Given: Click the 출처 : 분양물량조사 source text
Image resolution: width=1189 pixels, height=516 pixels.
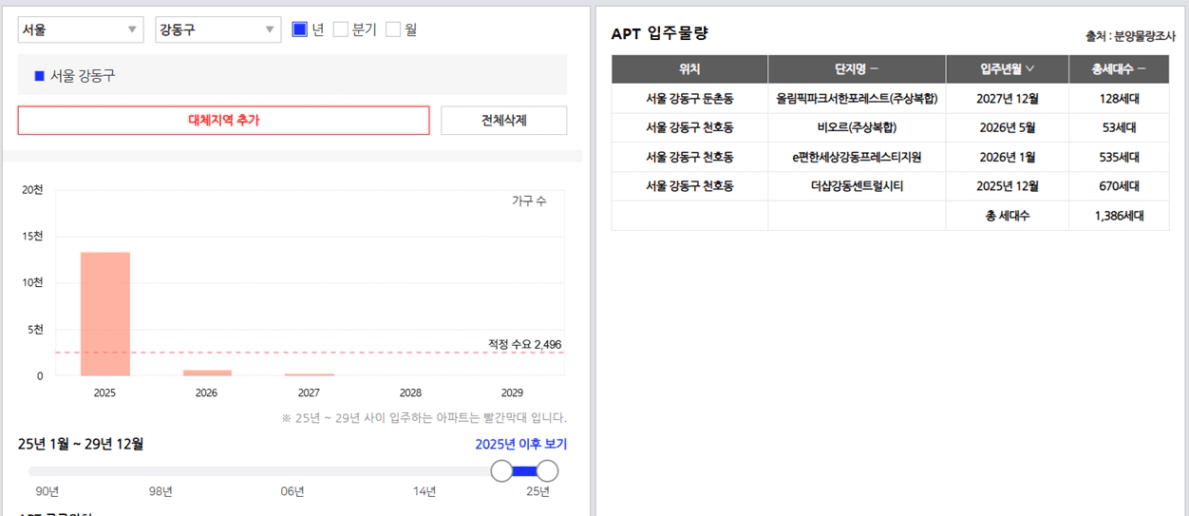Looking at the screenshot, I should coord(1131,36).
